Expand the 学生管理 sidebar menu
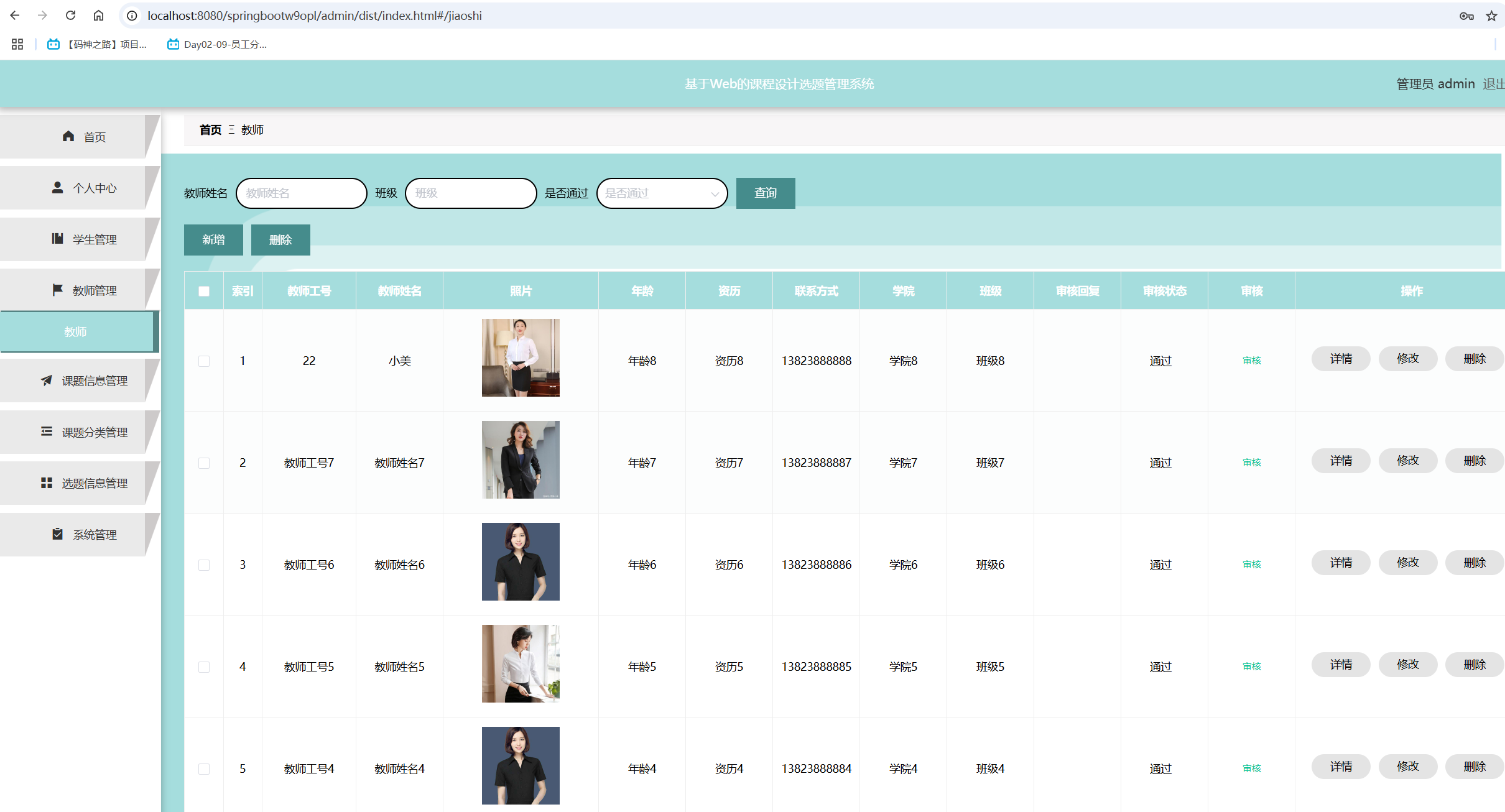Viewport: 1505px width, 812px height. pyautogui.click(x=80, y=239)
